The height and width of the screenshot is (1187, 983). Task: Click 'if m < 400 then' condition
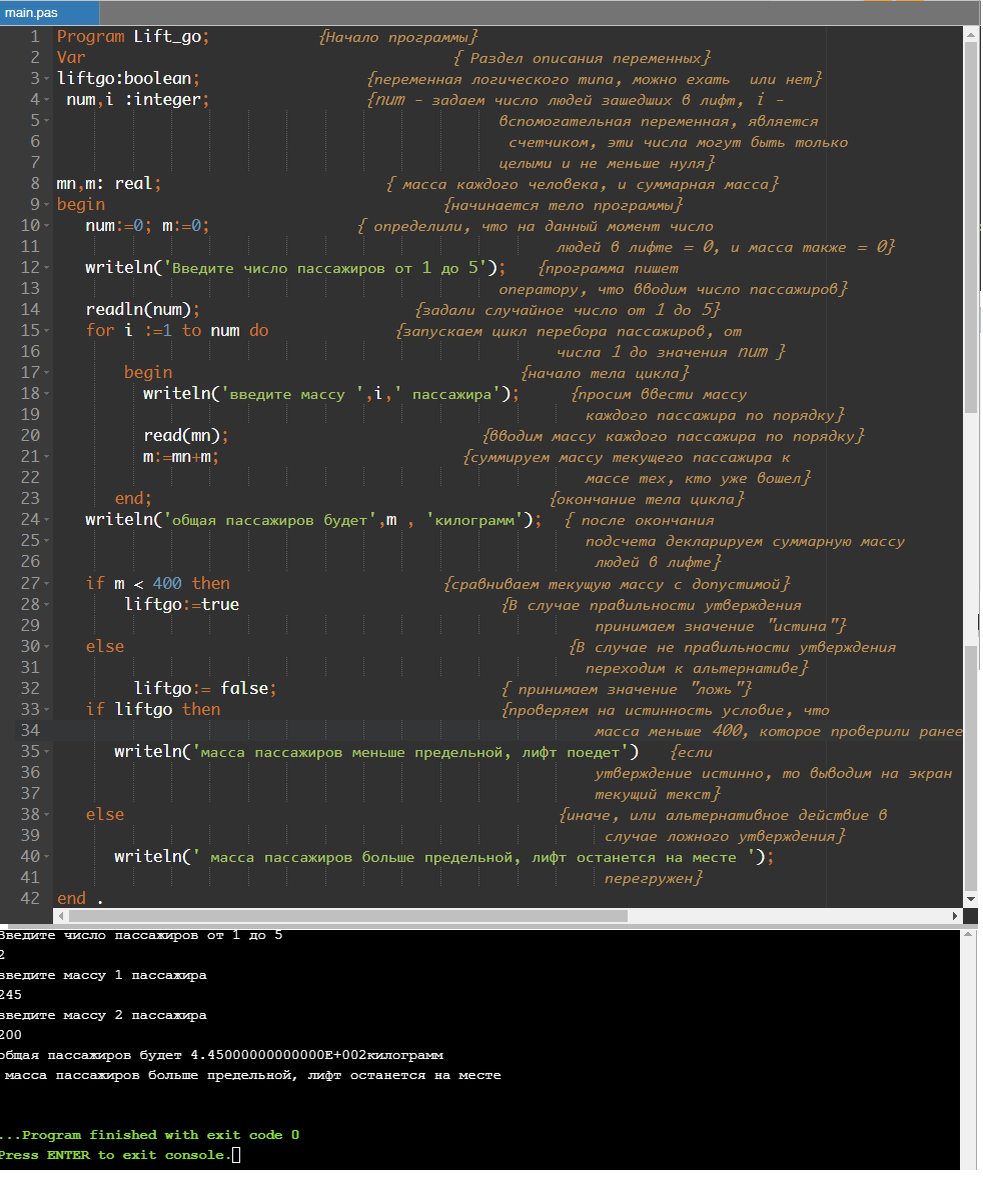pyautogui.click(x=157, y=584)
